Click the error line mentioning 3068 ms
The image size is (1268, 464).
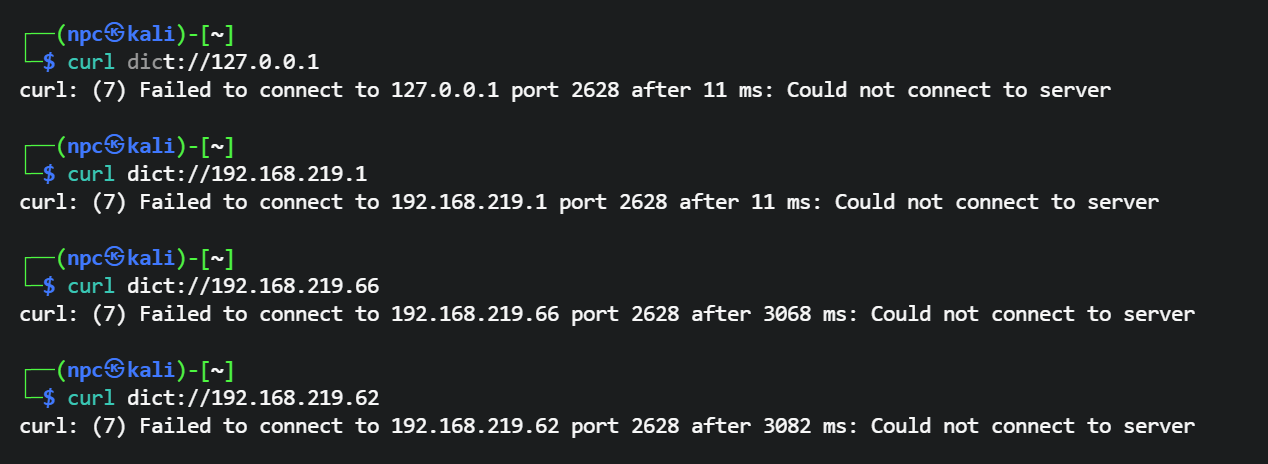[607, 314]
